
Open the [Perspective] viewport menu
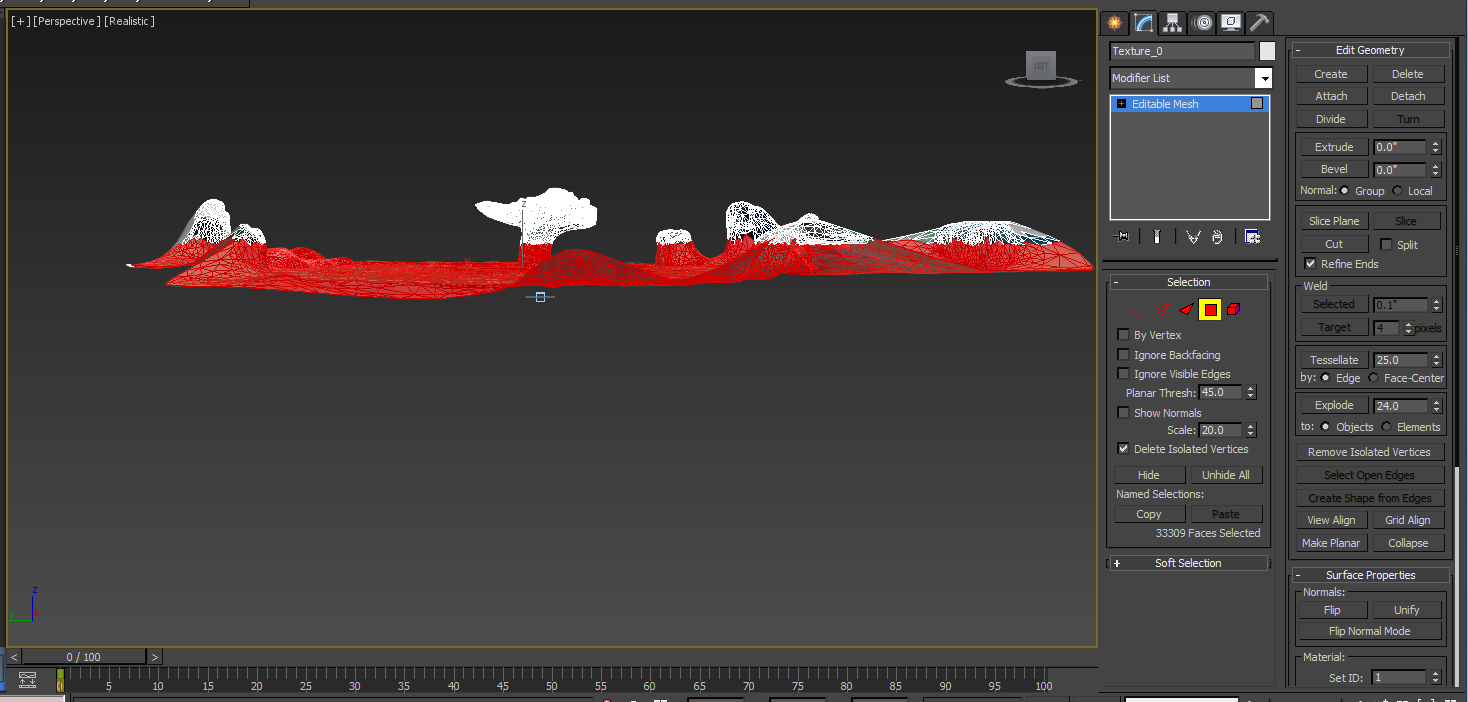66,21
